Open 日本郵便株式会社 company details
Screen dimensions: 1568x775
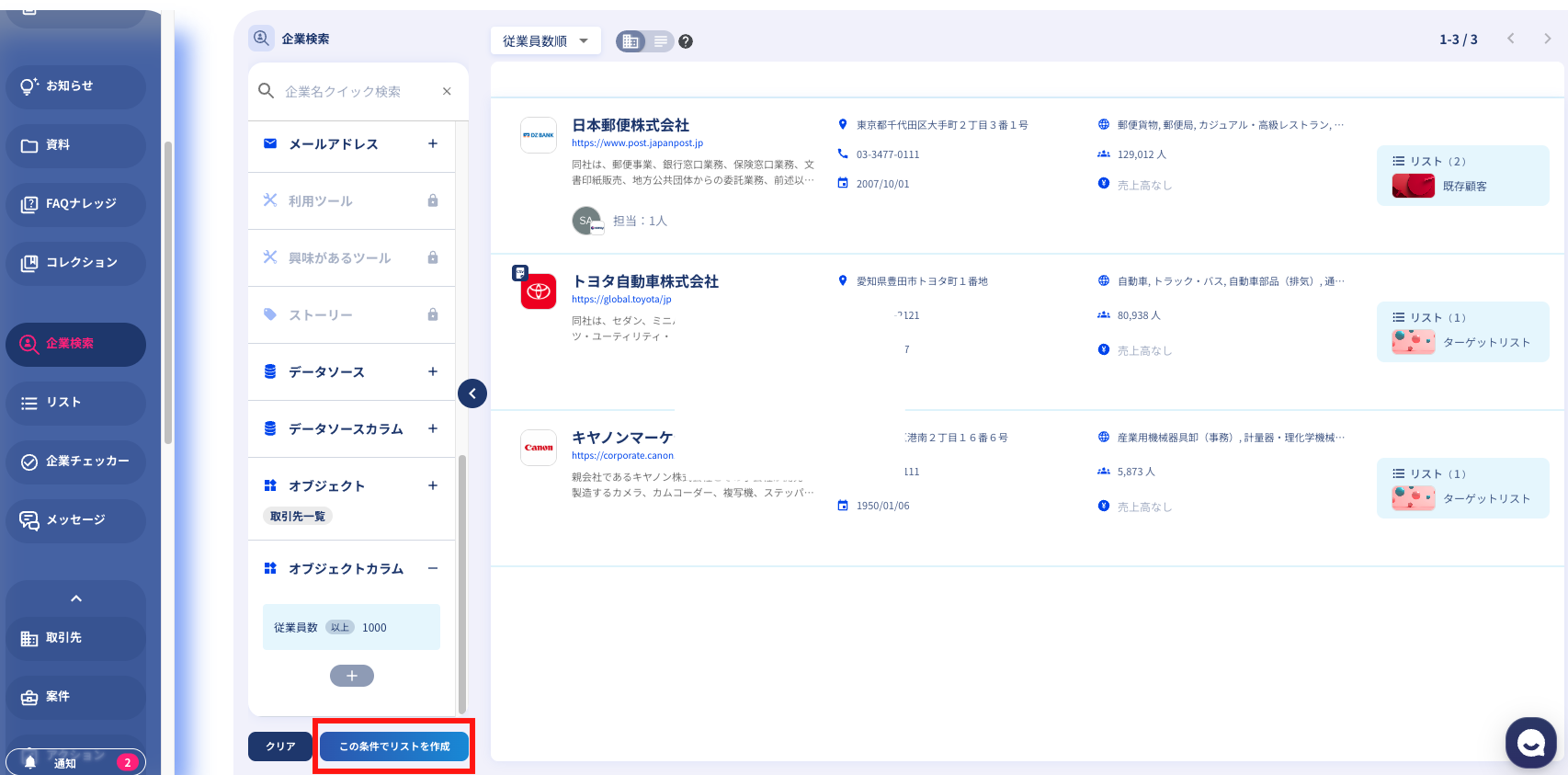click(x=631, y=125)
